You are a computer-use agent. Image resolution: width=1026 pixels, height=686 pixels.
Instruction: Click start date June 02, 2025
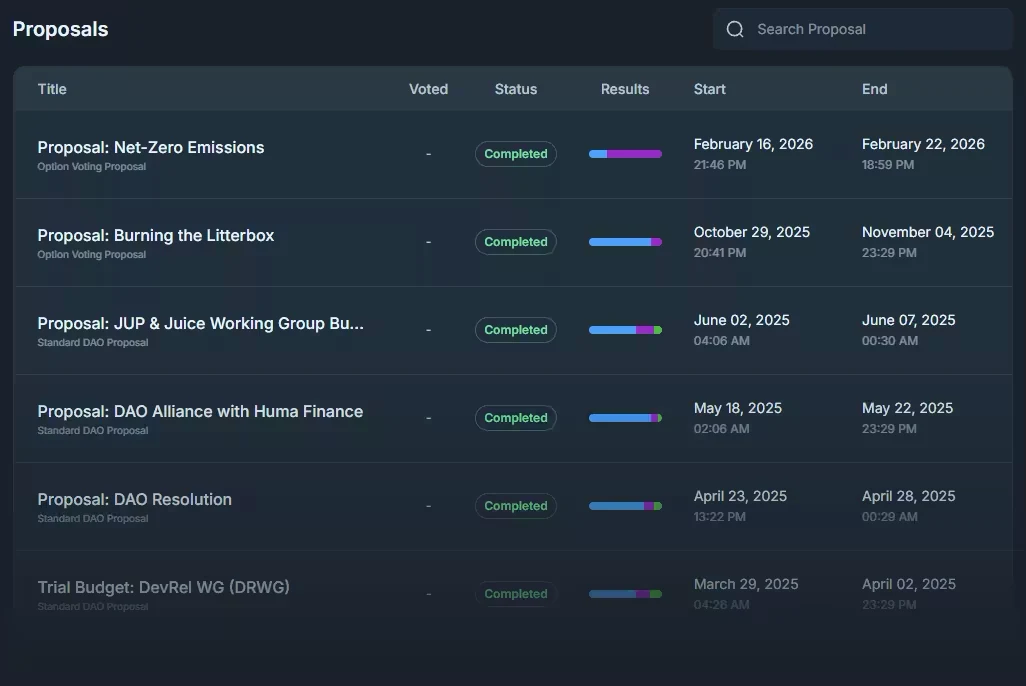pos(741,320)
